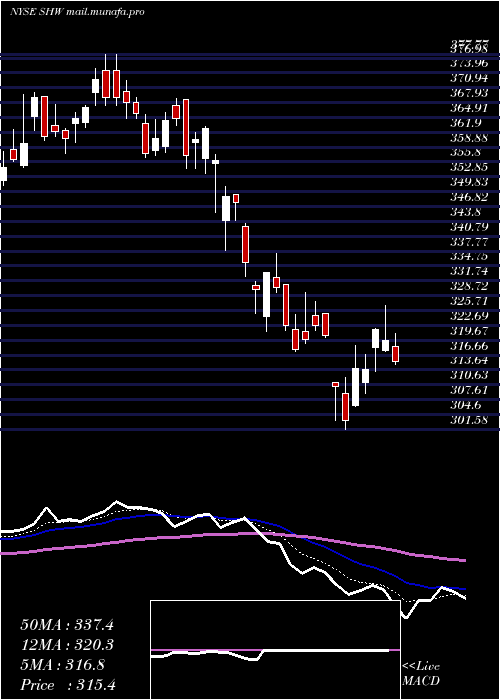Click the Price : 315.4 readout
This screenshot has height=700, width=500.
(68, 685)
